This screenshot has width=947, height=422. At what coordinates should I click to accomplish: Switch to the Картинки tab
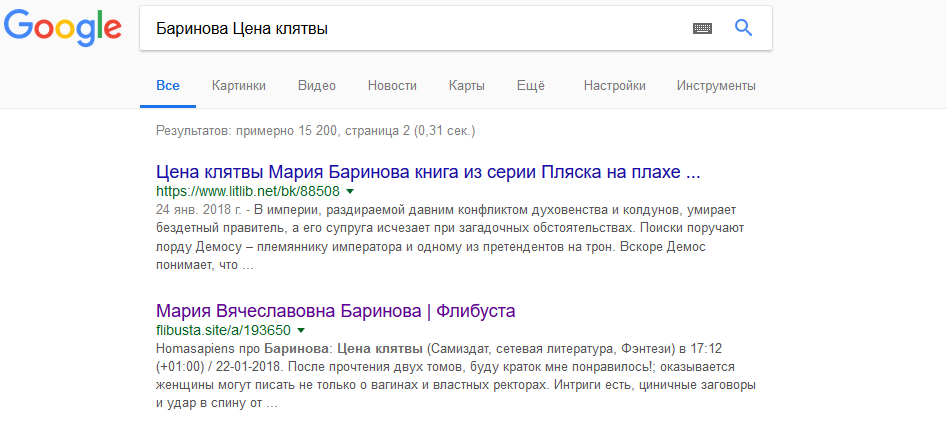click(x=239, y=86)
